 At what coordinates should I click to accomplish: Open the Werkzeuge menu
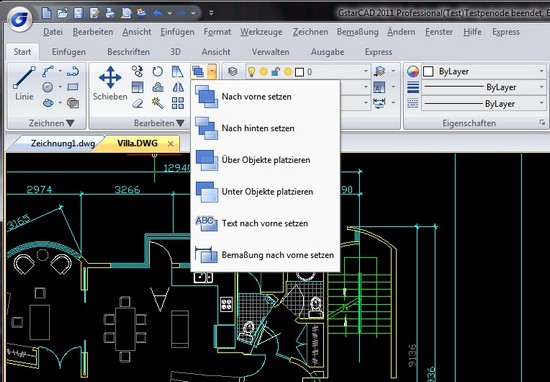click(261, 32)
